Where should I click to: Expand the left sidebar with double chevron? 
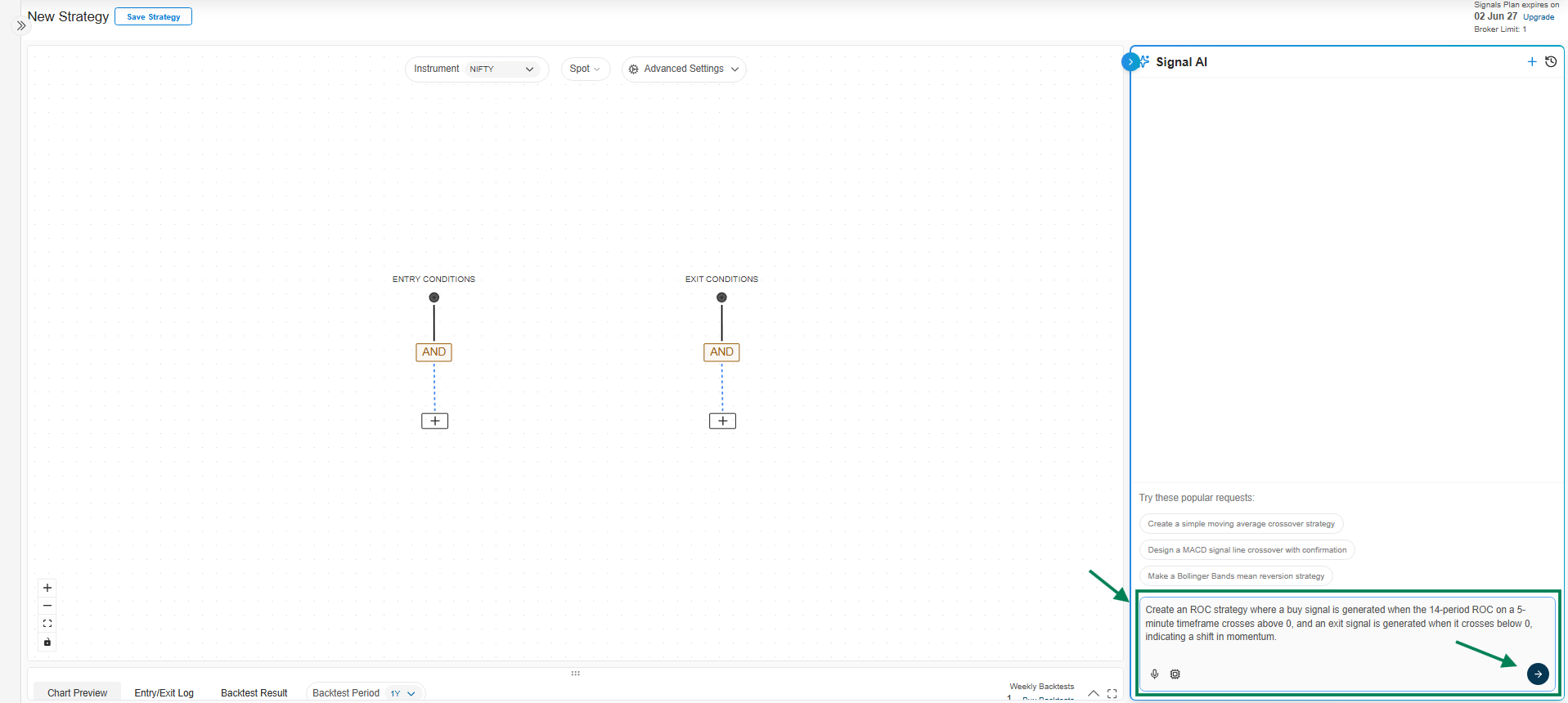[21, 26]
